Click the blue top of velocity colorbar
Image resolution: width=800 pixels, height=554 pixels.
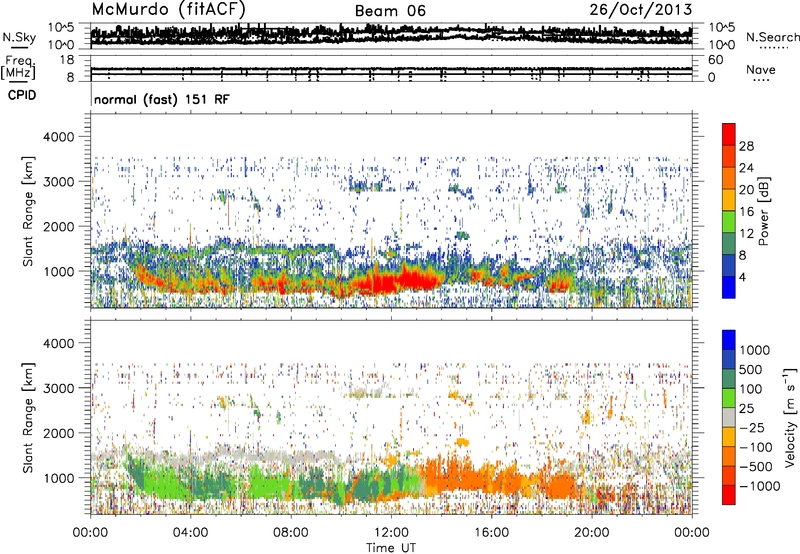pos(729,340)
